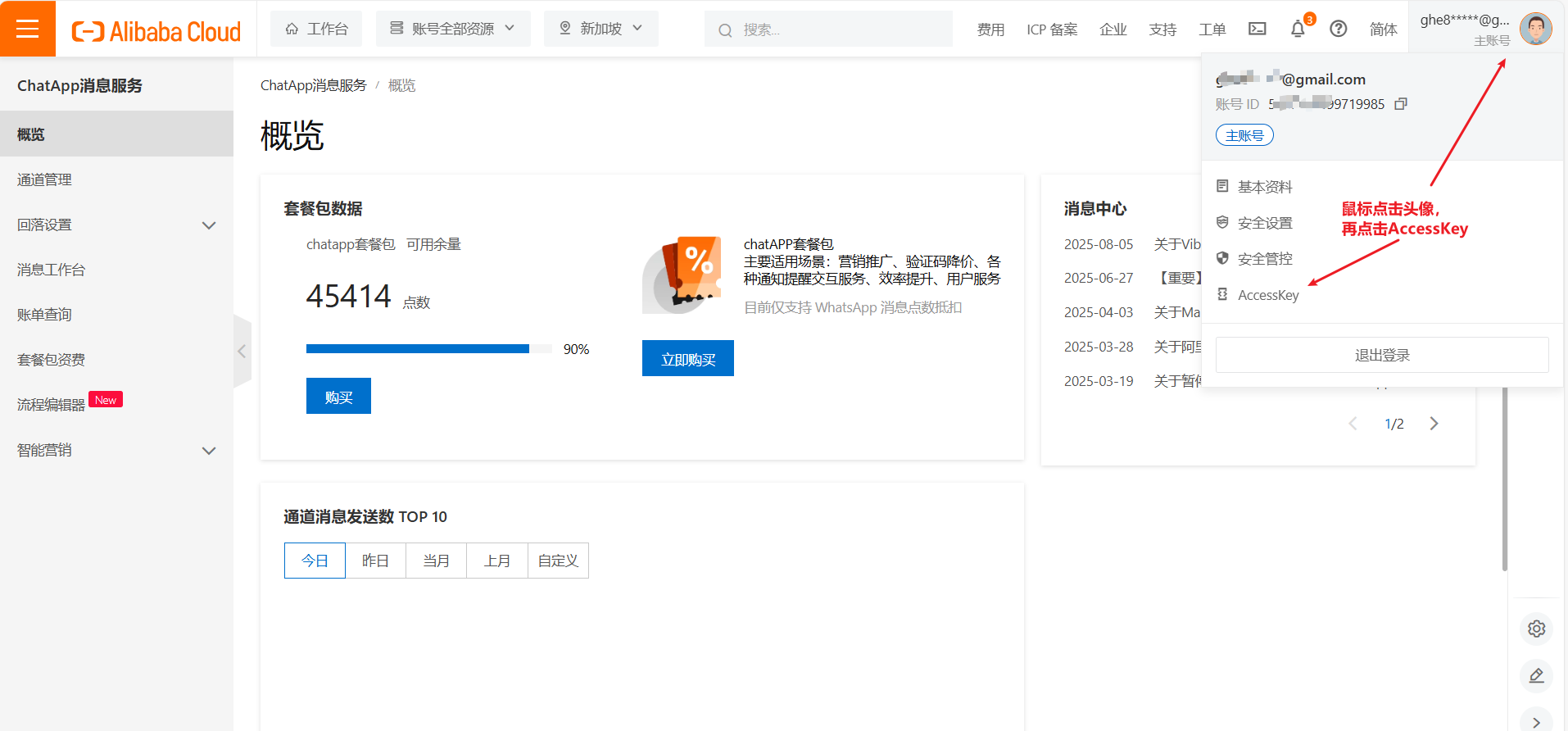1568x731 pixels.
Task: Switch time range to 昨日
Action: [375, 561]
